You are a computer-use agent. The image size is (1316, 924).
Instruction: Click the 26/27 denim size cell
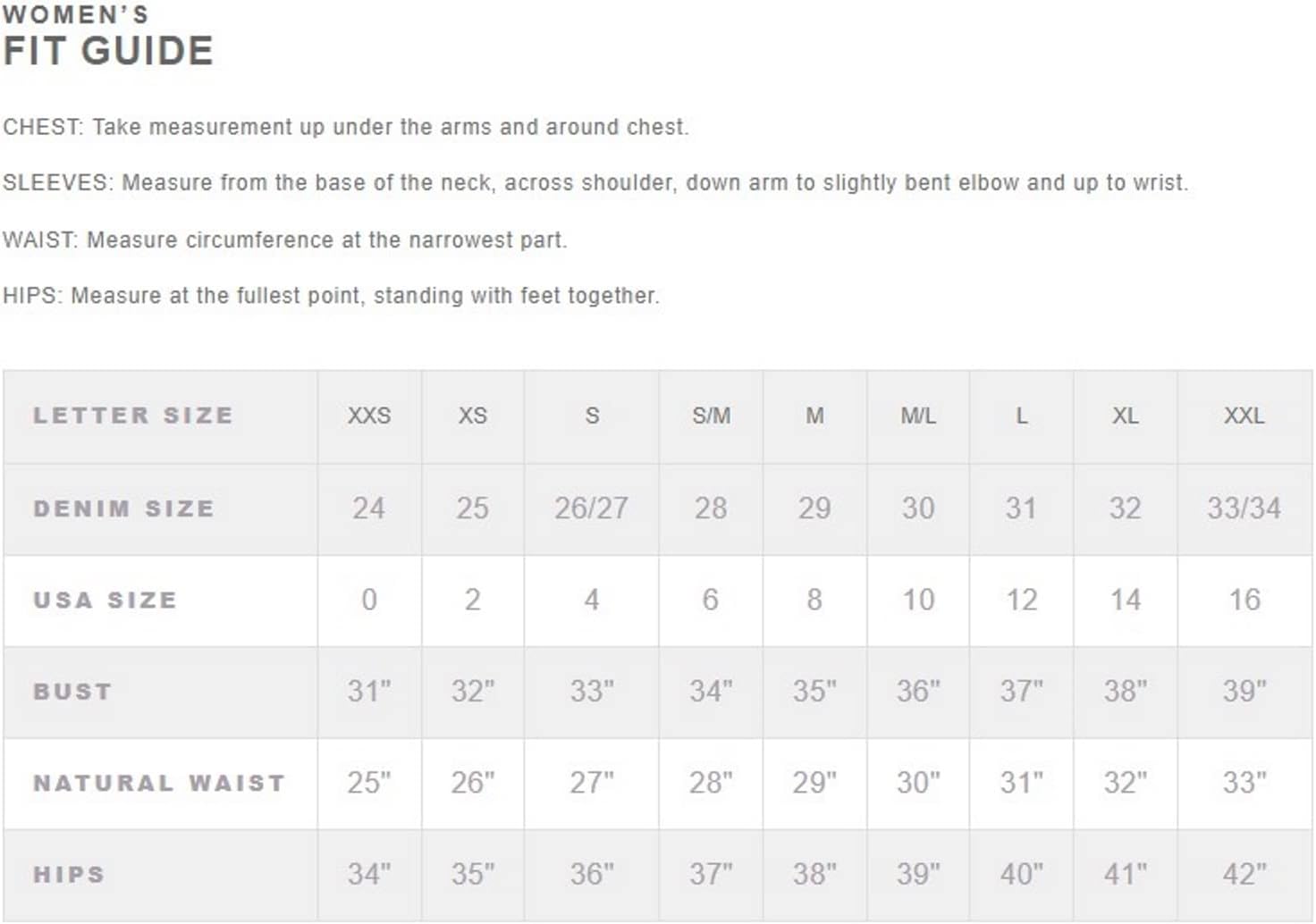(591, 508)
